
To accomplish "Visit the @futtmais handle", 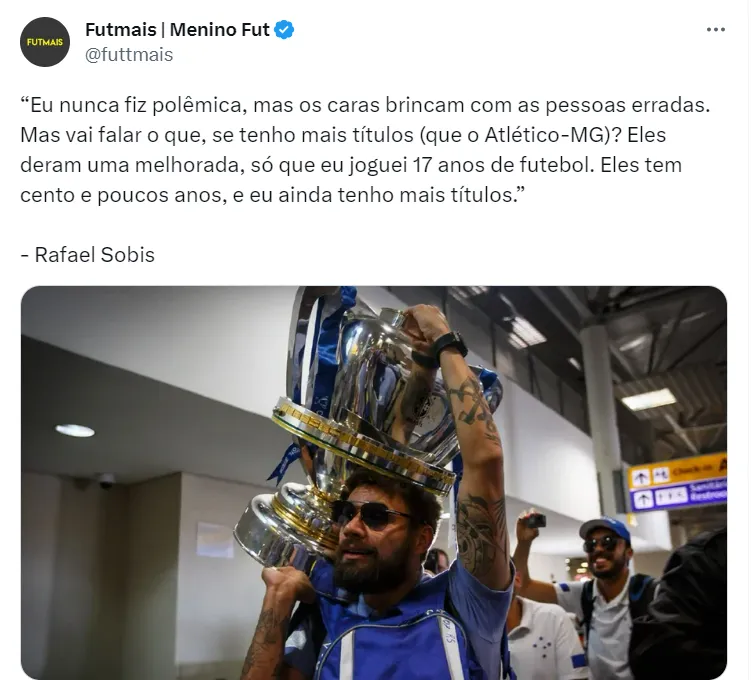I will click(129, 55).
